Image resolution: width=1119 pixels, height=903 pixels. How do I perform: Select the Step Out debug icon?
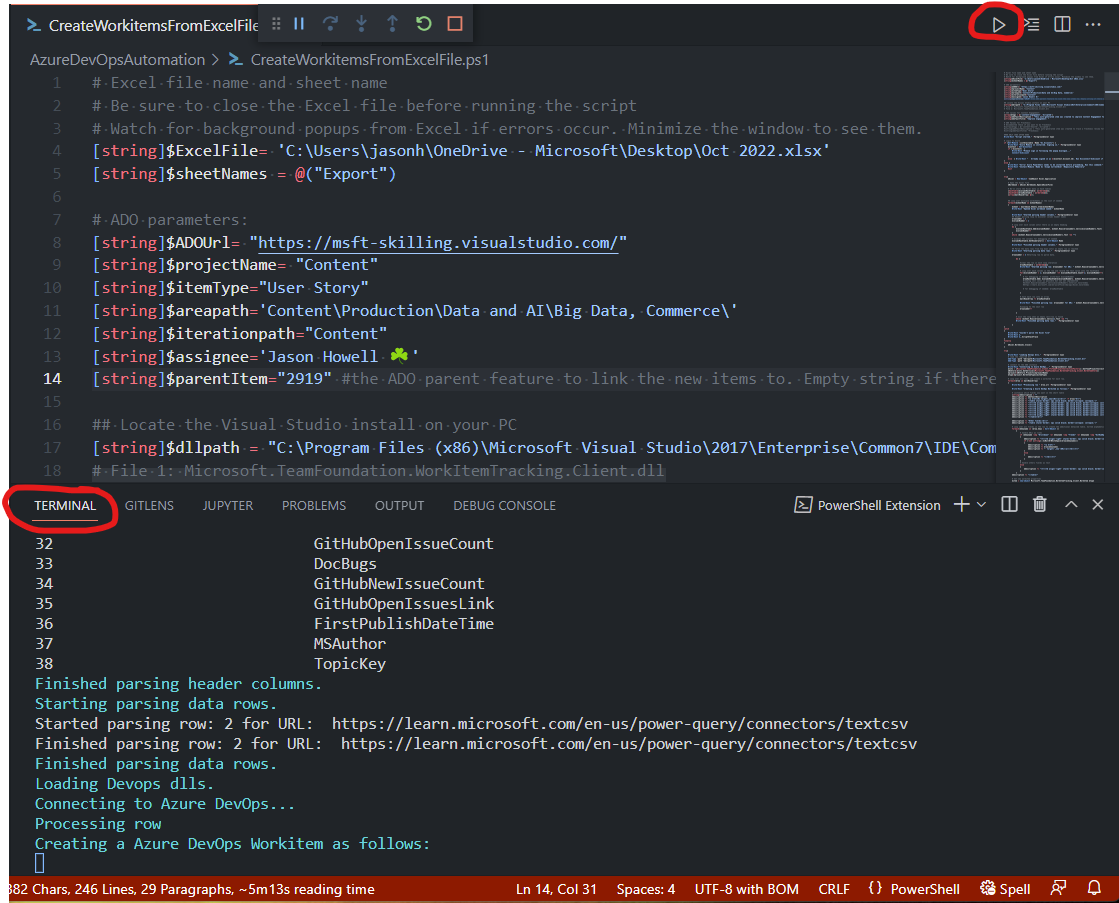tap(391, 23)
